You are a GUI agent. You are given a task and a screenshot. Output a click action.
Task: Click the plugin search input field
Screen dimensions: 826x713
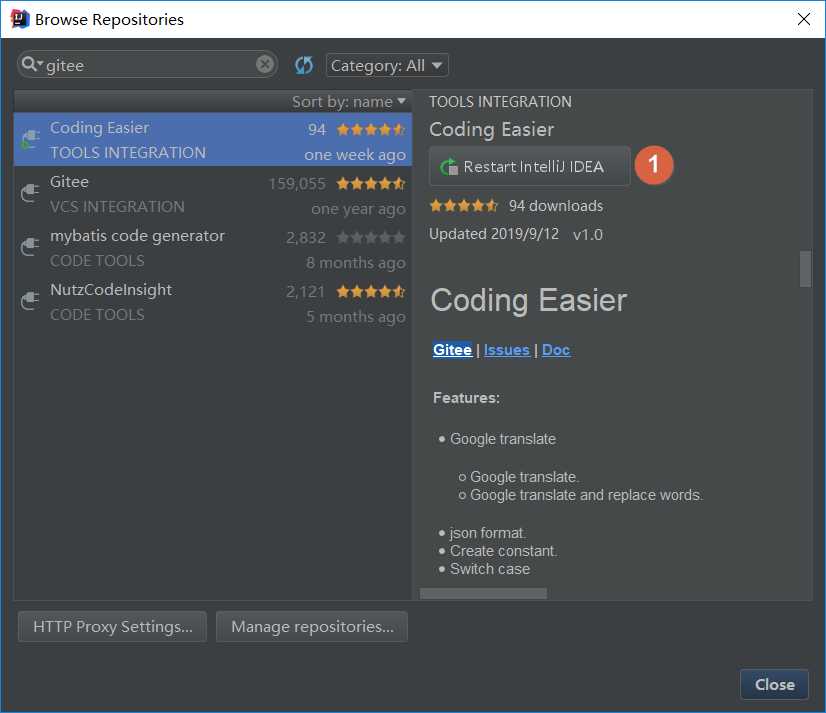point(150,65)
